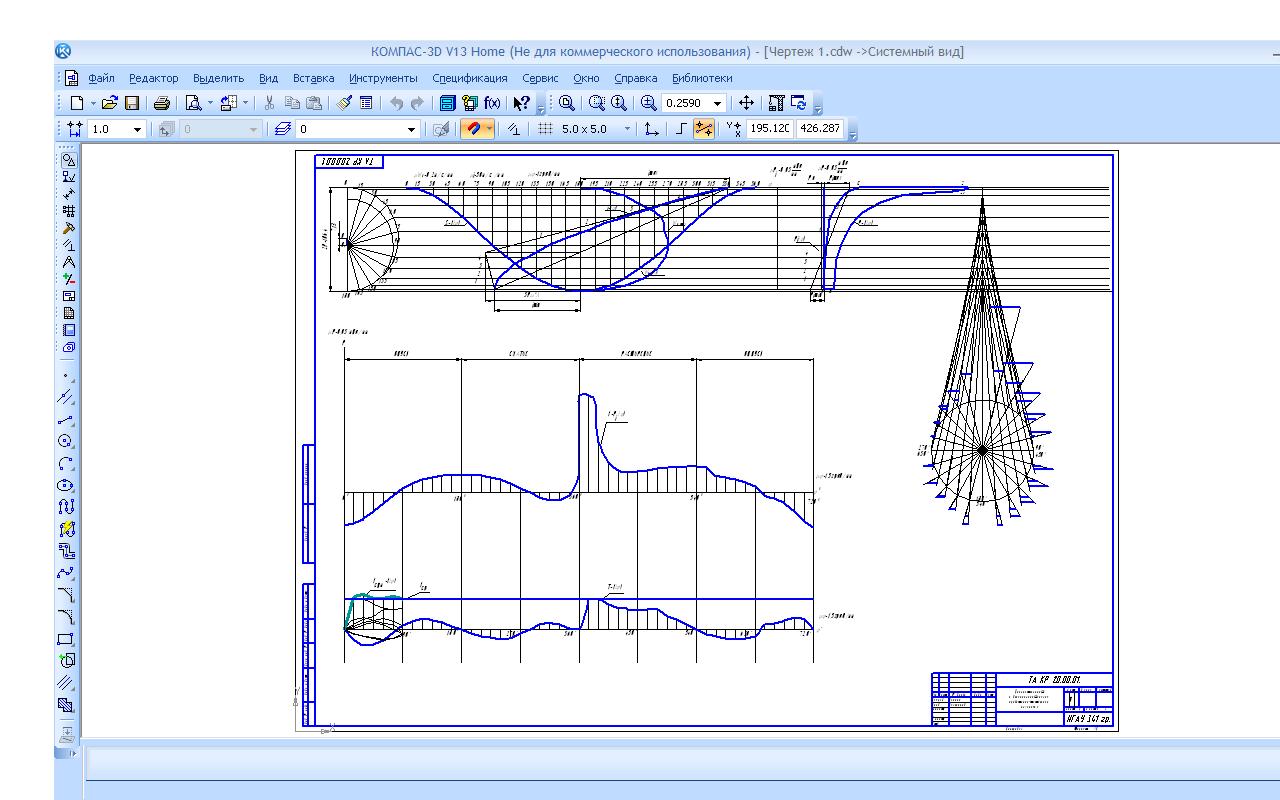Viewport: 1280px width, 800px height.
Task: Open the Сервис menu
Action: 540,78
